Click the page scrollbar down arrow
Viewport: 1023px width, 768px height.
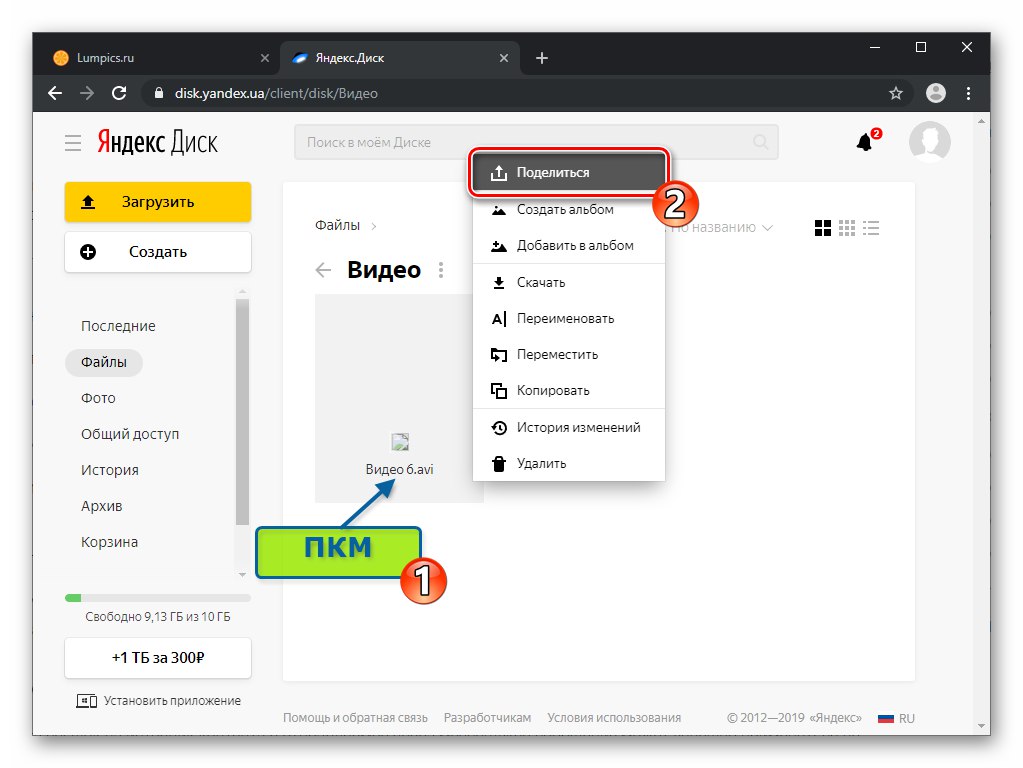tap(981, 726)
